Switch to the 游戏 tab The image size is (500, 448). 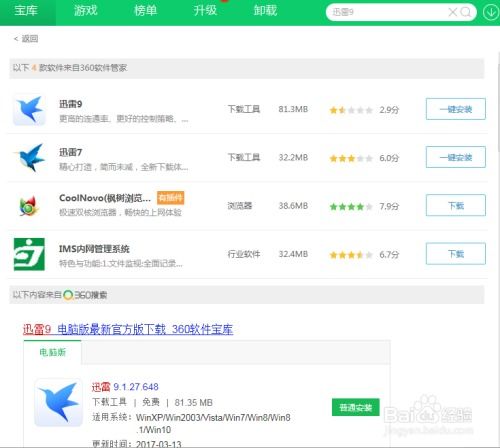click(x=86, y=11)
